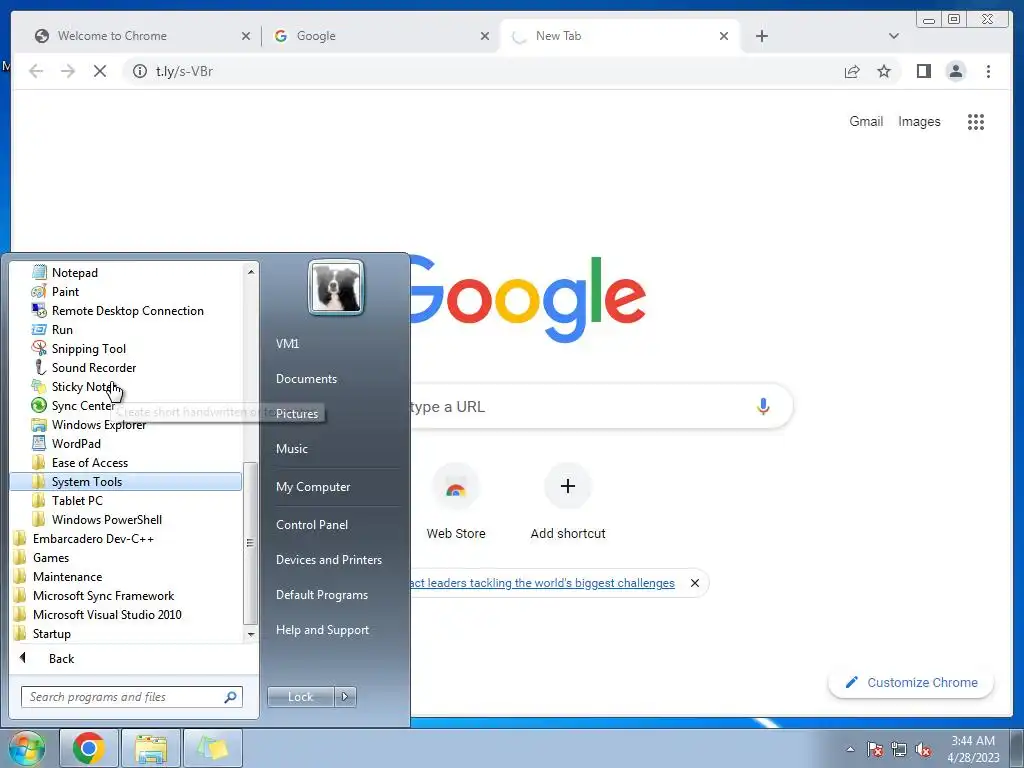Screen dimensions: 1024x768
Task: Open Notepad from the Start menu
Action: 74,272
